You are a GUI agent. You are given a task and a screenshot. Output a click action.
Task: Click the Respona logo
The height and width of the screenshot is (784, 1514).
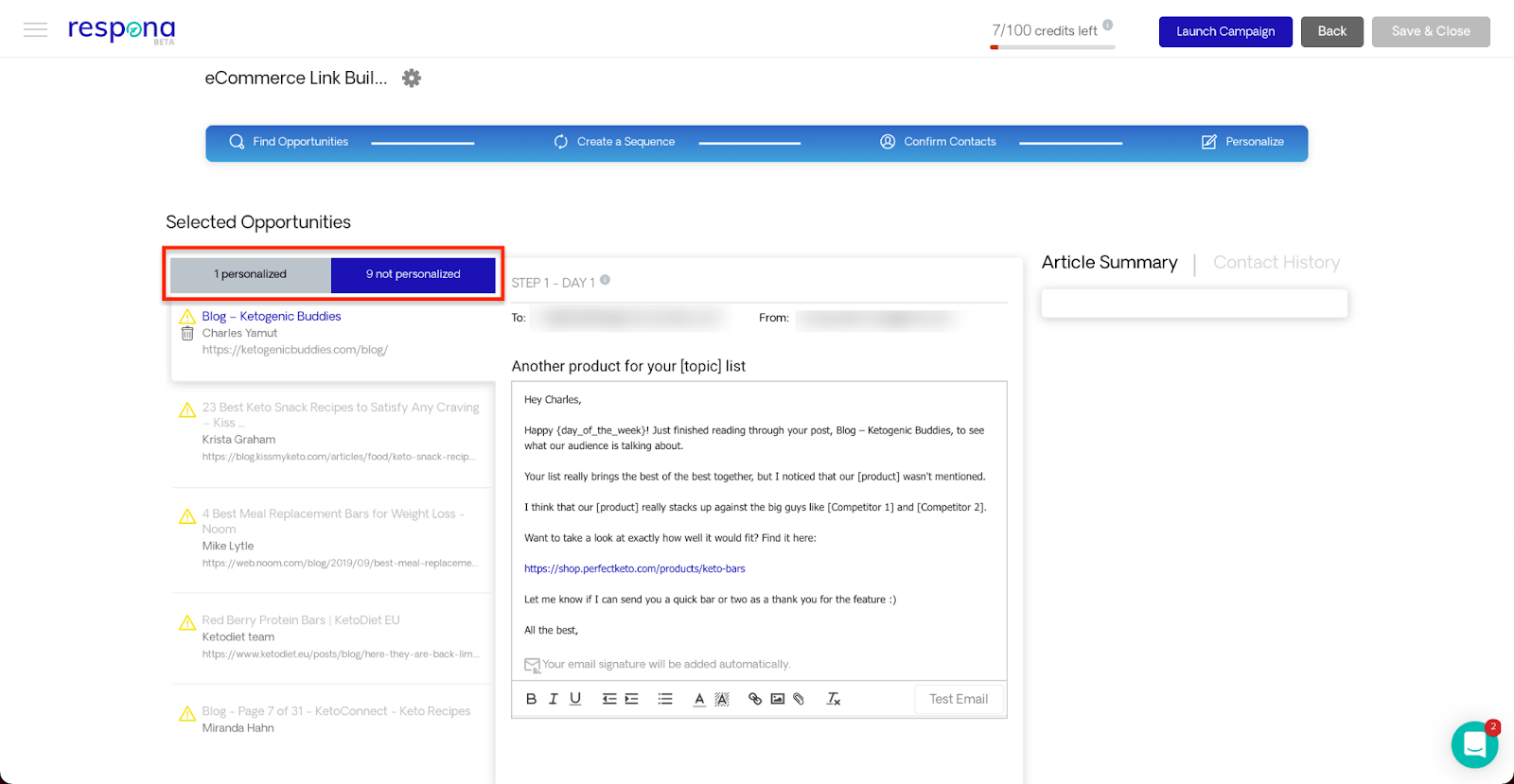(x=121, y=30)
